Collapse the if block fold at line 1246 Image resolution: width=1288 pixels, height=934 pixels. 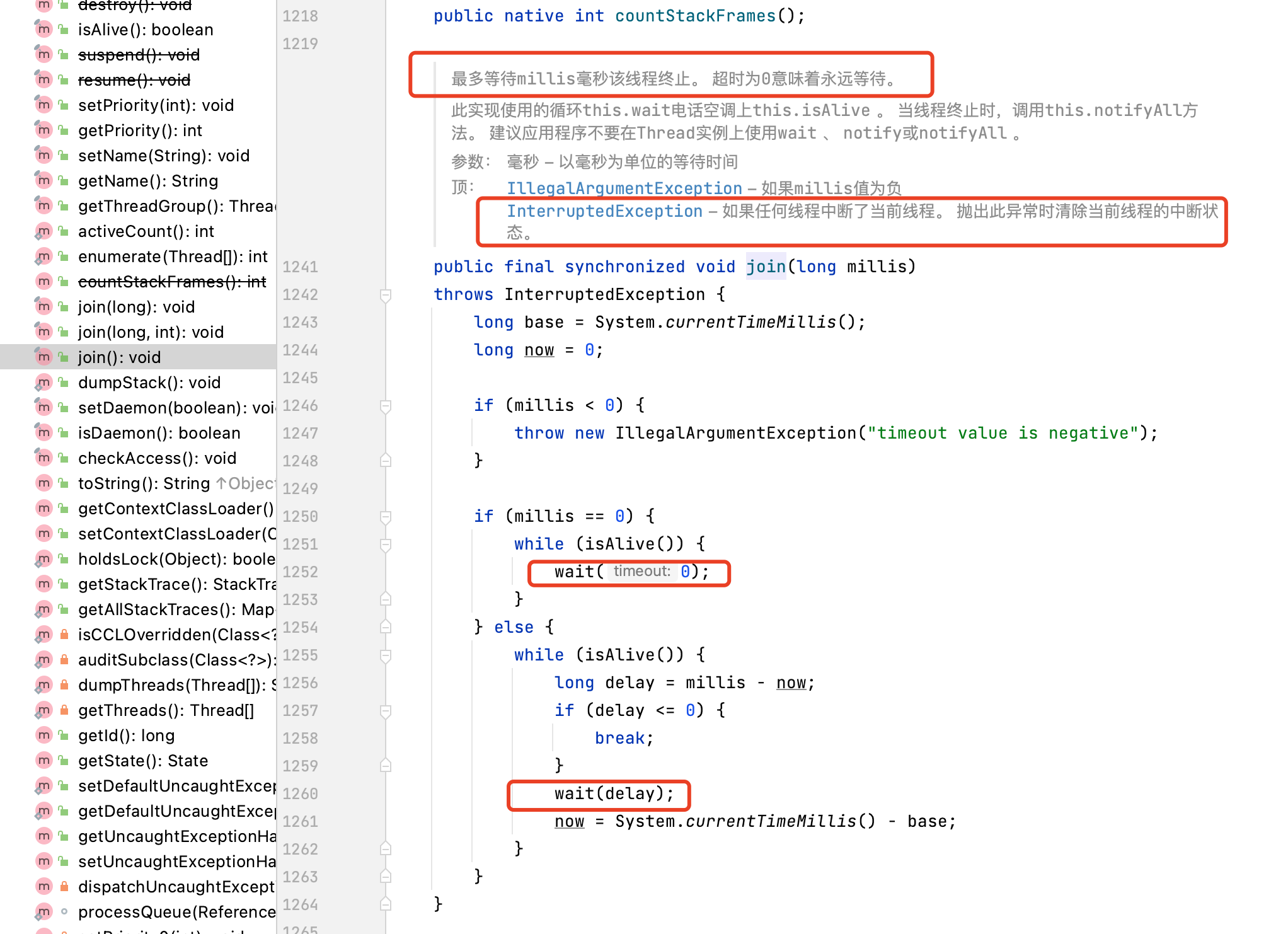[x=386, y=406]
